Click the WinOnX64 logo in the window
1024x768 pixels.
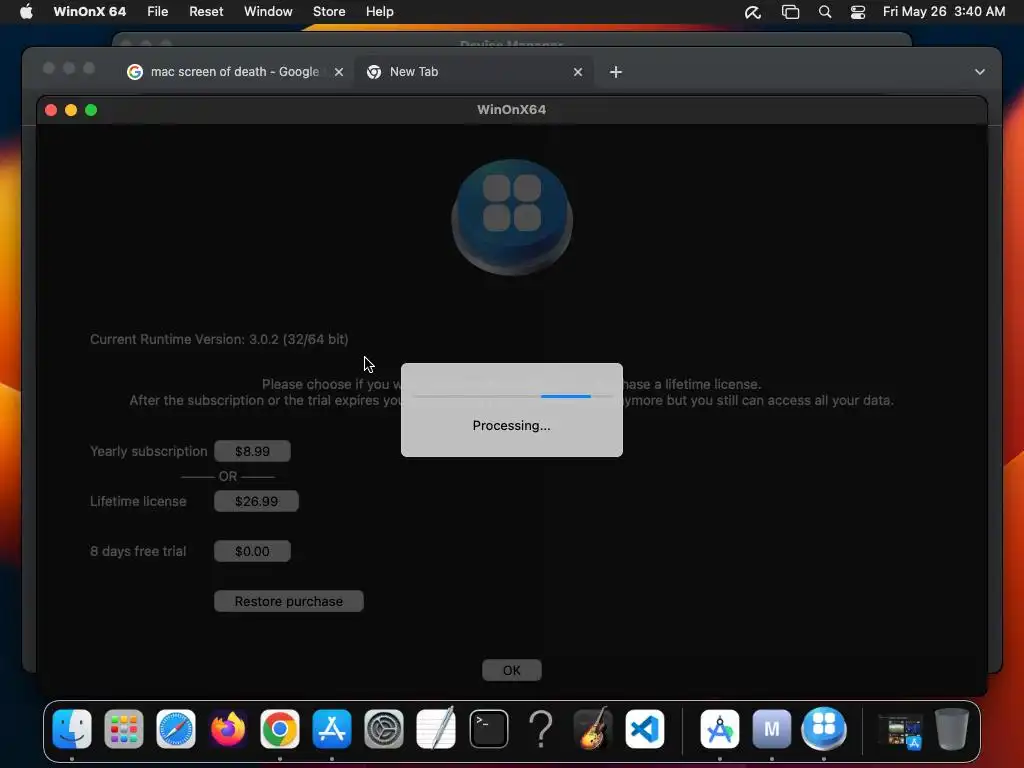tap(512, 217)
